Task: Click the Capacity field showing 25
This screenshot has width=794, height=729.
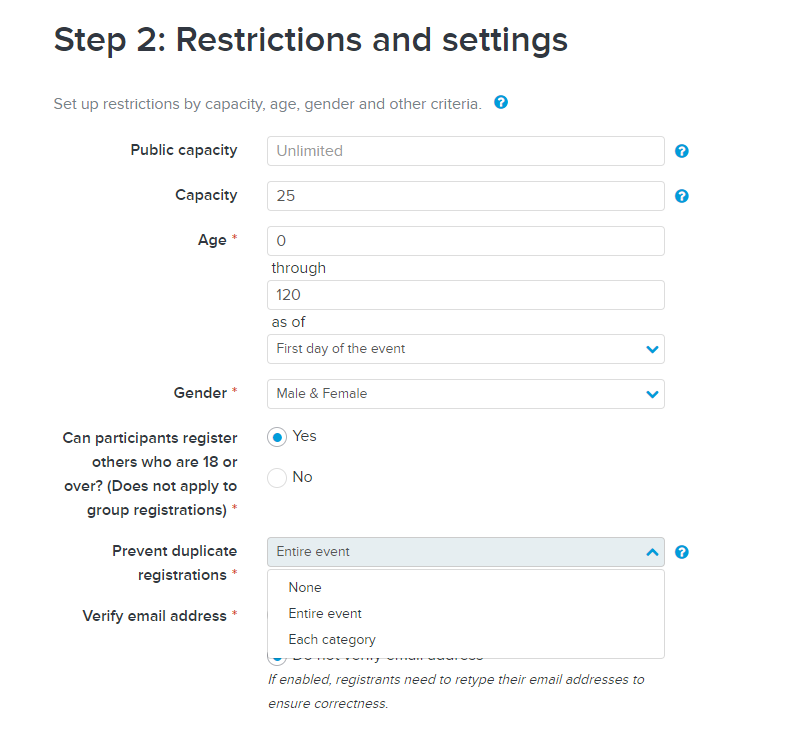Action: (x=465, y=196)
